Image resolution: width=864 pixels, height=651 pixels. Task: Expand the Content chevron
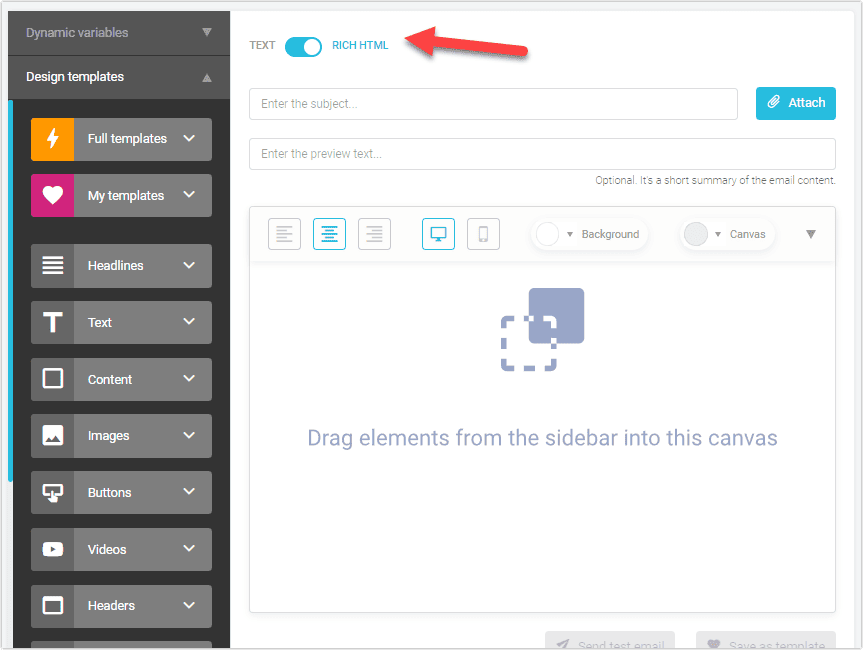[189, 378]
